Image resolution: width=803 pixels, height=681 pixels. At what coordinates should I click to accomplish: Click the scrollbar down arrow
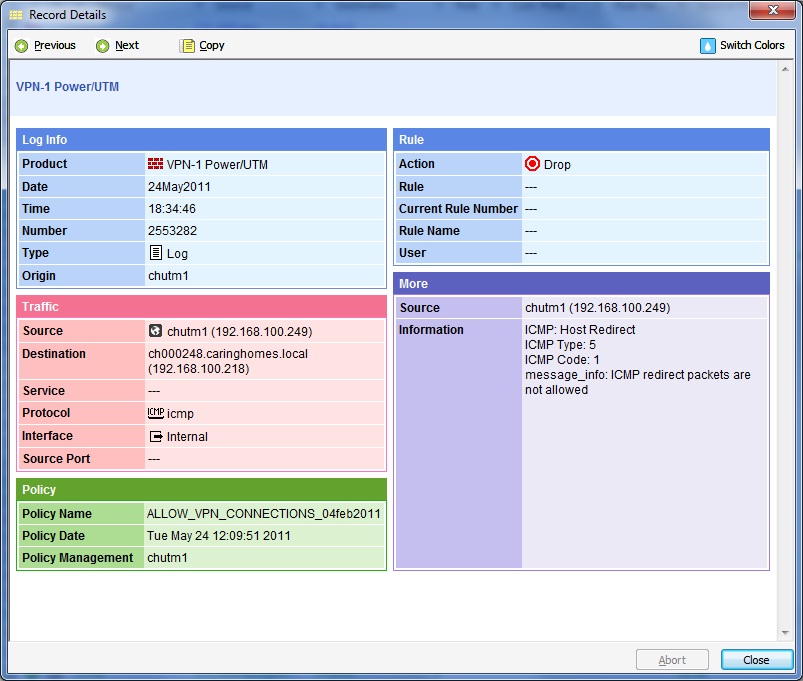785,633
